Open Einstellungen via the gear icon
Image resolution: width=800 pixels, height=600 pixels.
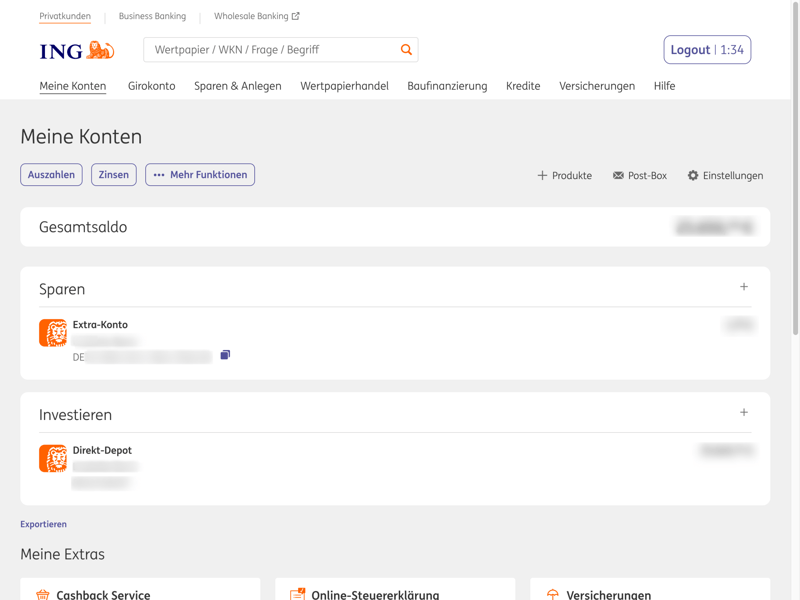[693, 175]
